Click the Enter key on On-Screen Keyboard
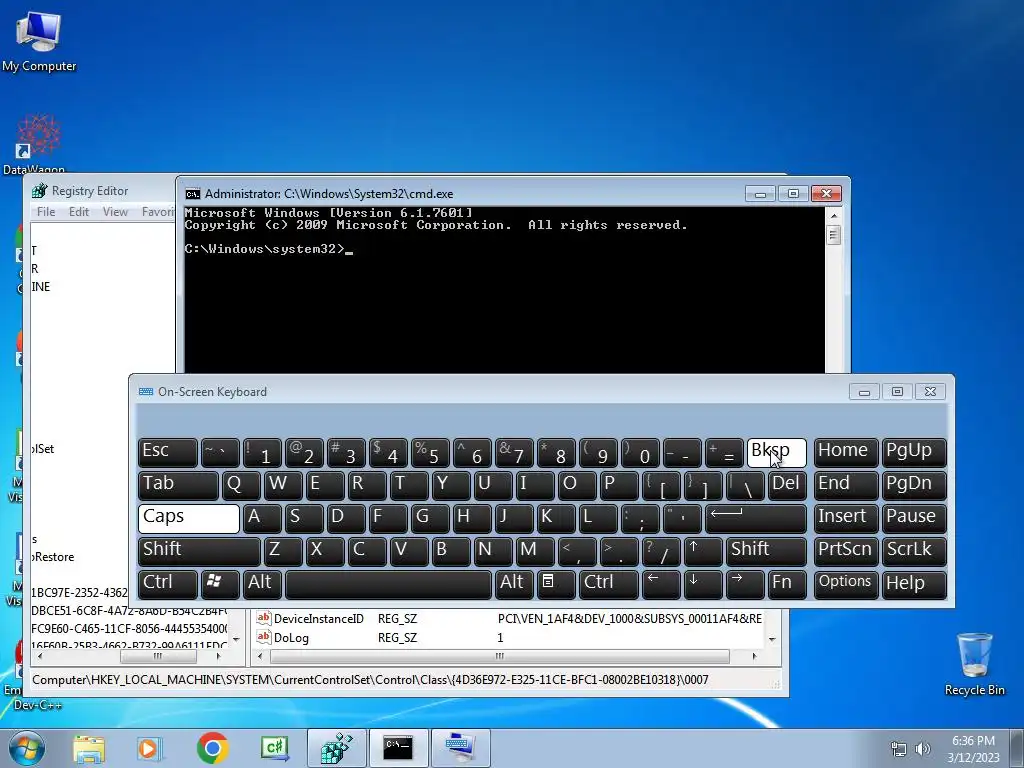1024x768 pixels. [756, 519]
